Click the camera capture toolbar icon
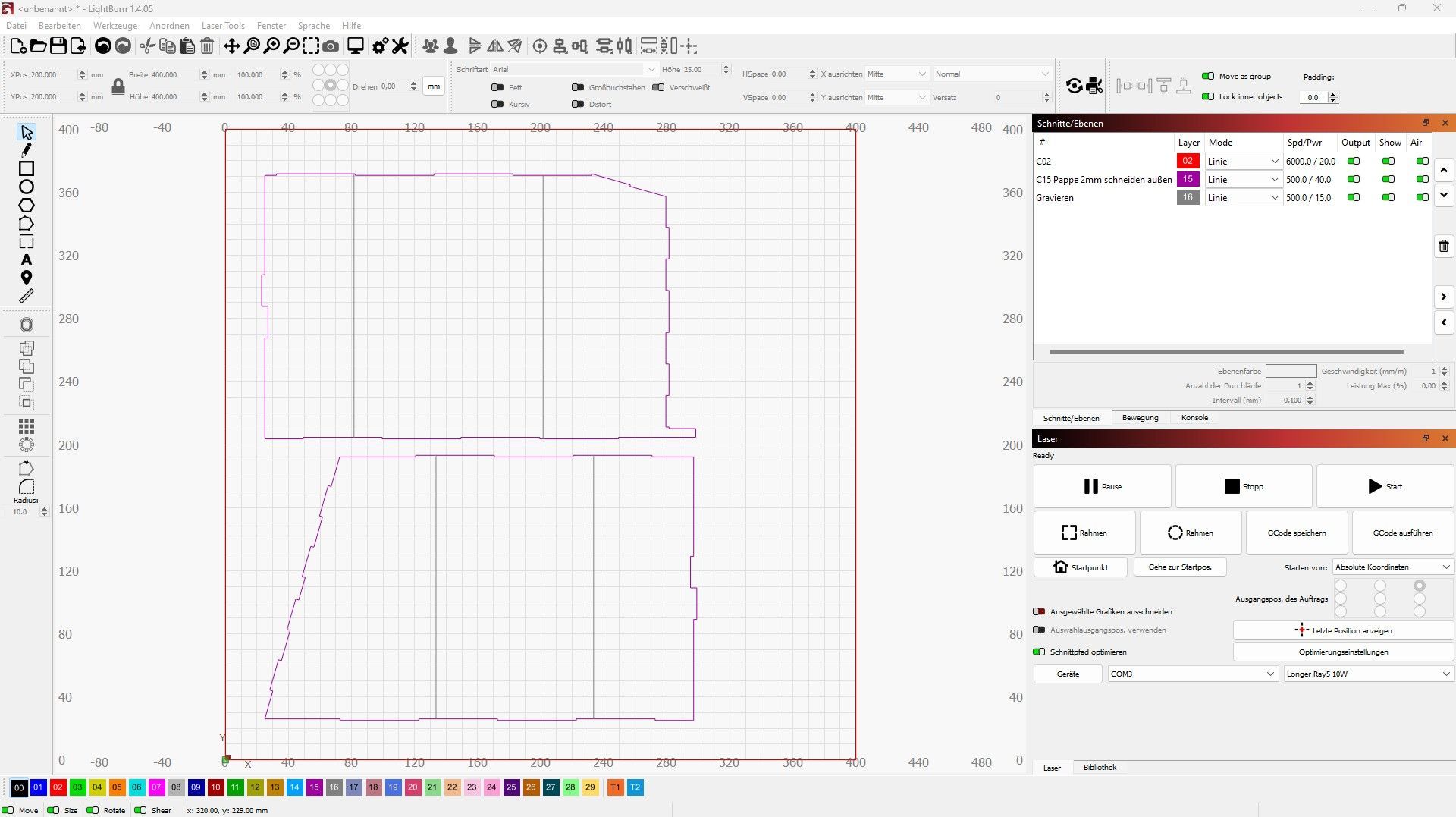 pyautogui.click(x=331, y=46)
